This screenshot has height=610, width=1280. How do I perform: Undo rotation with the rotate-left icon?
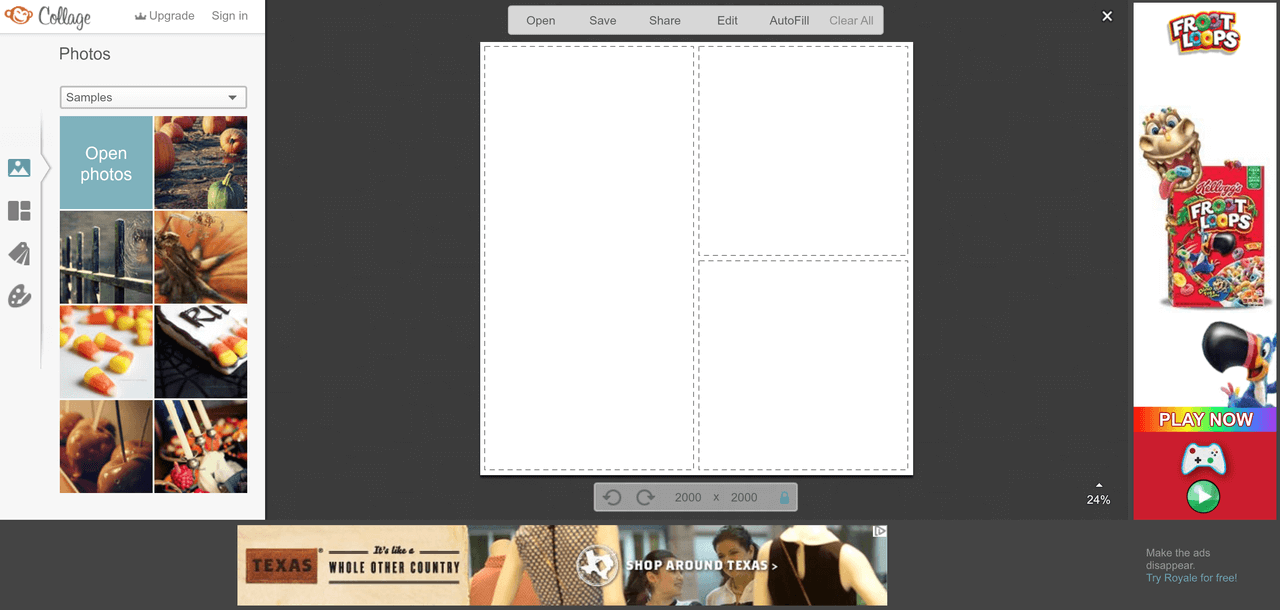click(x=612, y=497)
